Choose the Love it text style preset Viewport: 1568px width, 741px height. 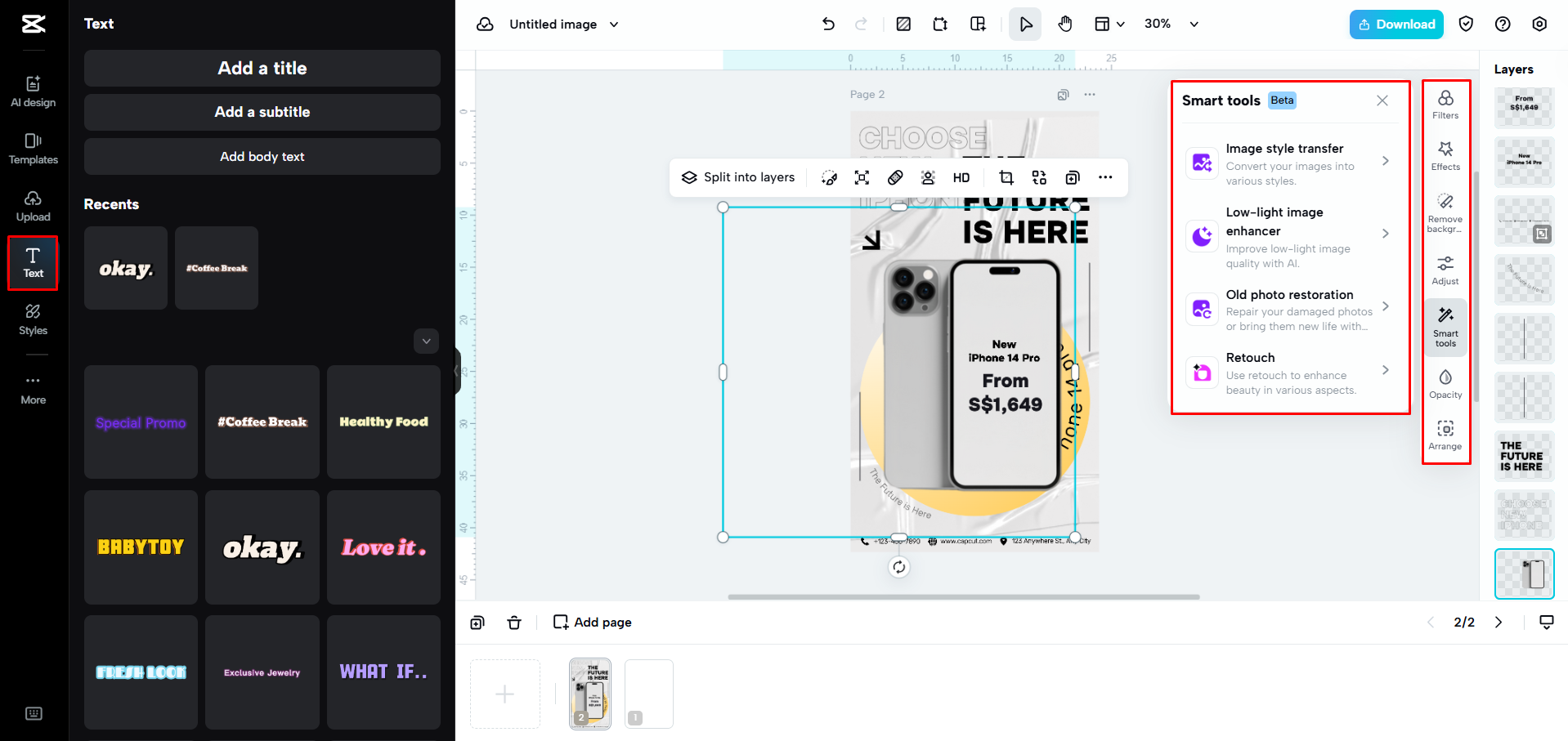click(383, 547)
